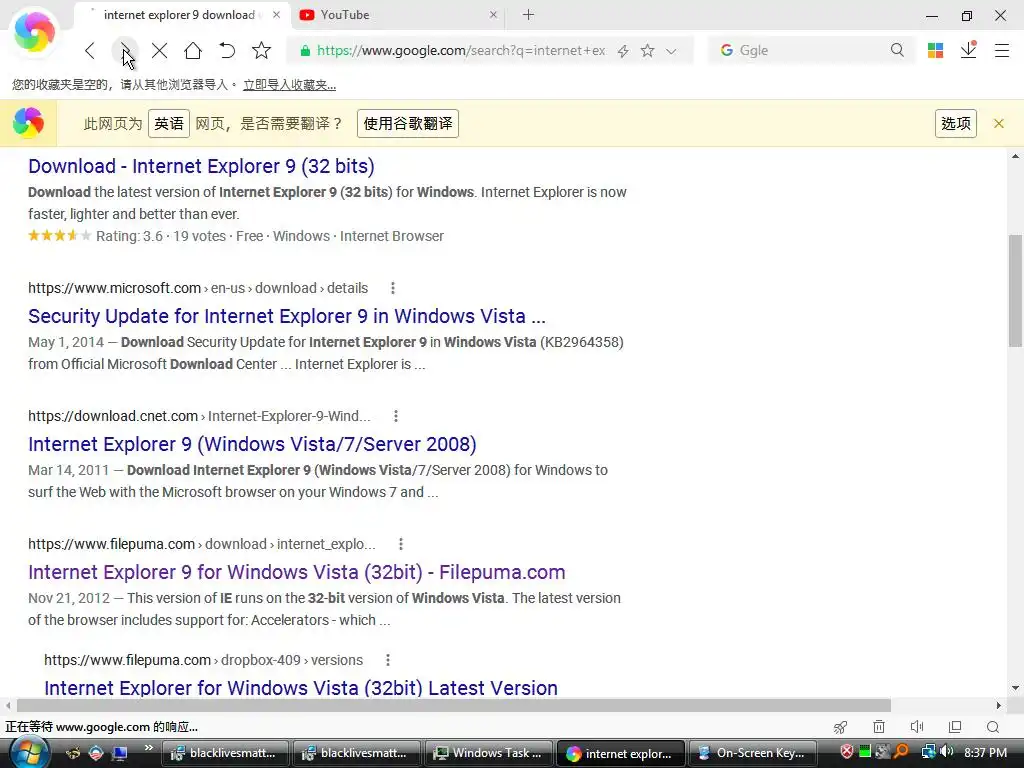Expand quick launch overflow chevron
Viewport: 1024px width, 768px height.
[149, 748]
